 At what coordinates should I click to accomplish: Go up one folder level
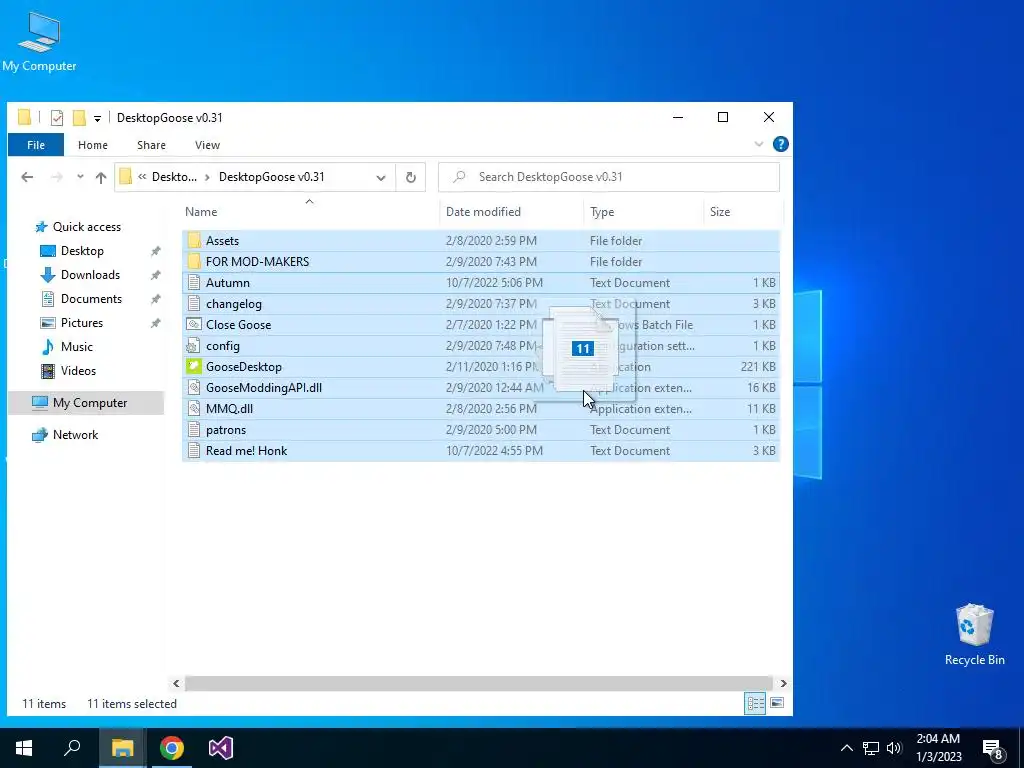(101, 177)
